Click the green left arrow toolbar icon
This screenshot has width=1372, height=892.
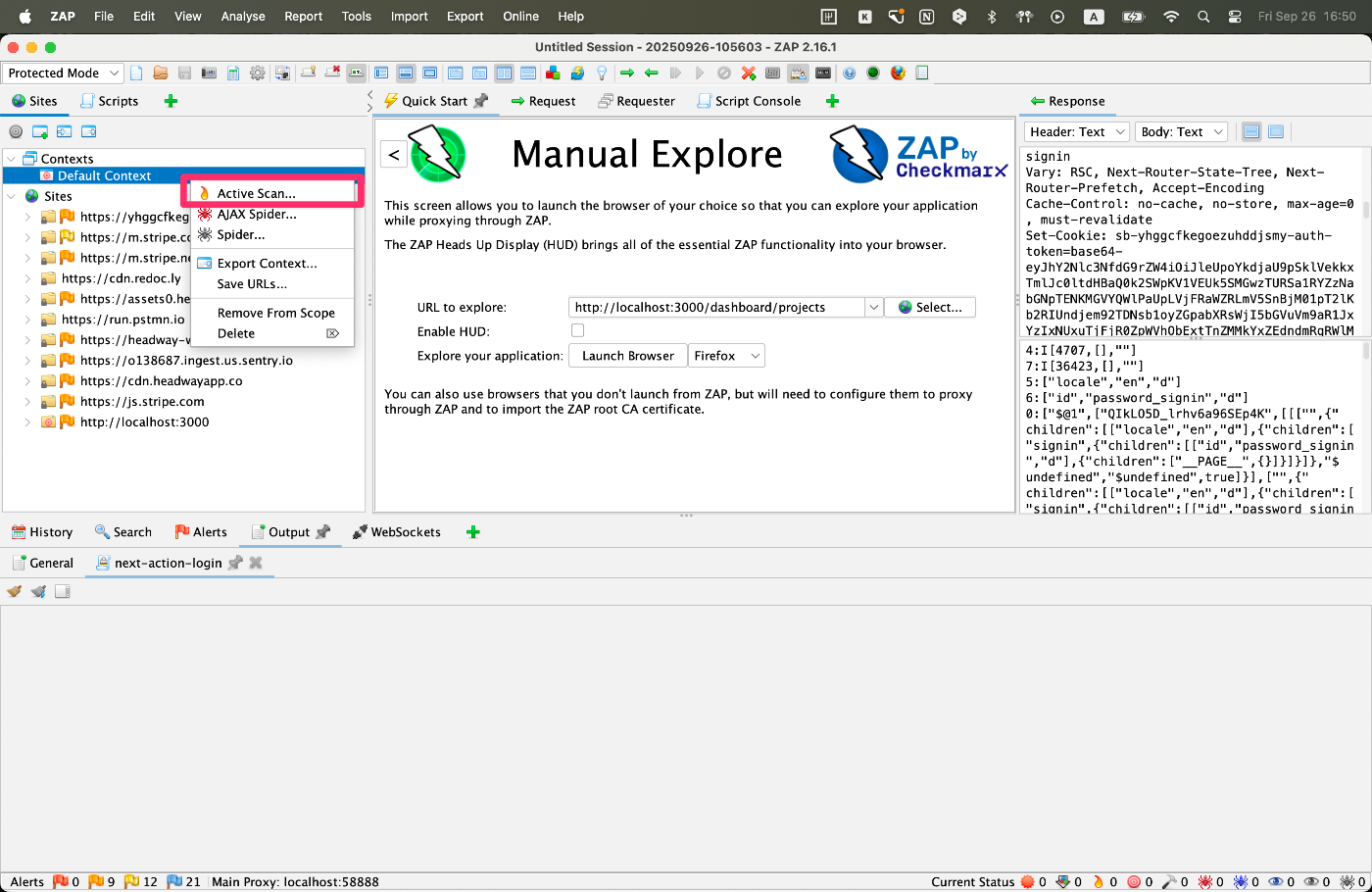pyautogui.click(x=651, y=73)
